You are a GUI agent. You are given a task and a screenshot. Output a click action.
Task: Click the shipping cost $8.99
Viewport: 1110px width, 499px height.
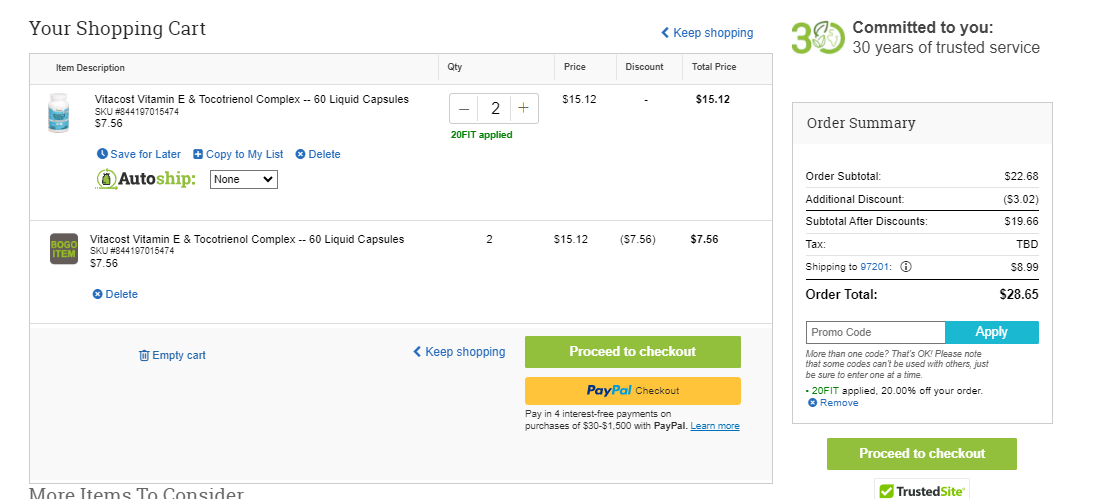1024,268
